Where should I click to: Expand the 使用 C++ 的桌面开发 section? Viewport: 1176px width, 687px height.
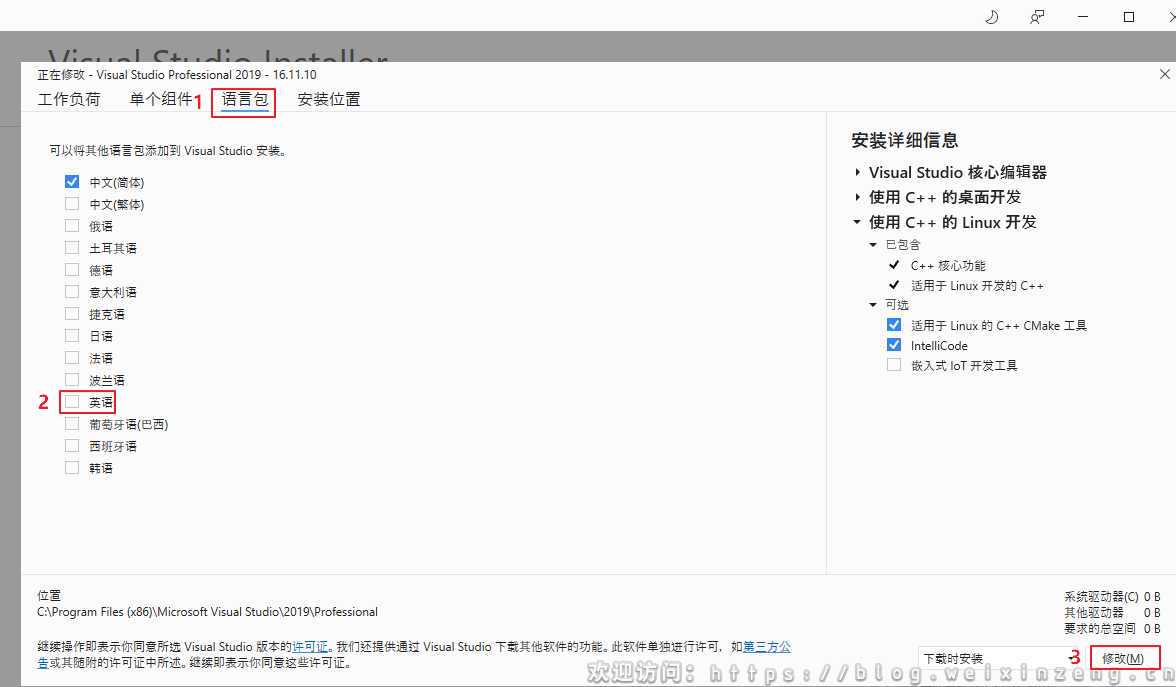(x=858, y=197)
